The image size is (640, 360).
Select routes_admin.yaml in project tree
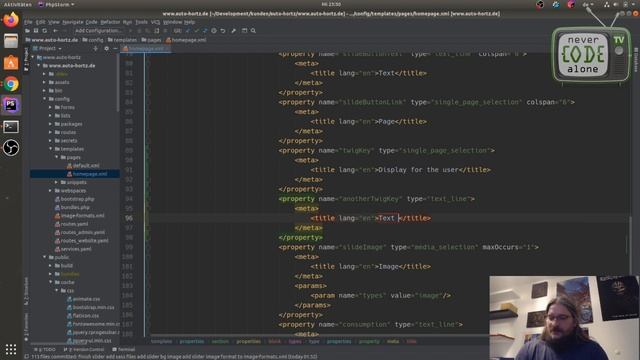pos(80,232)
